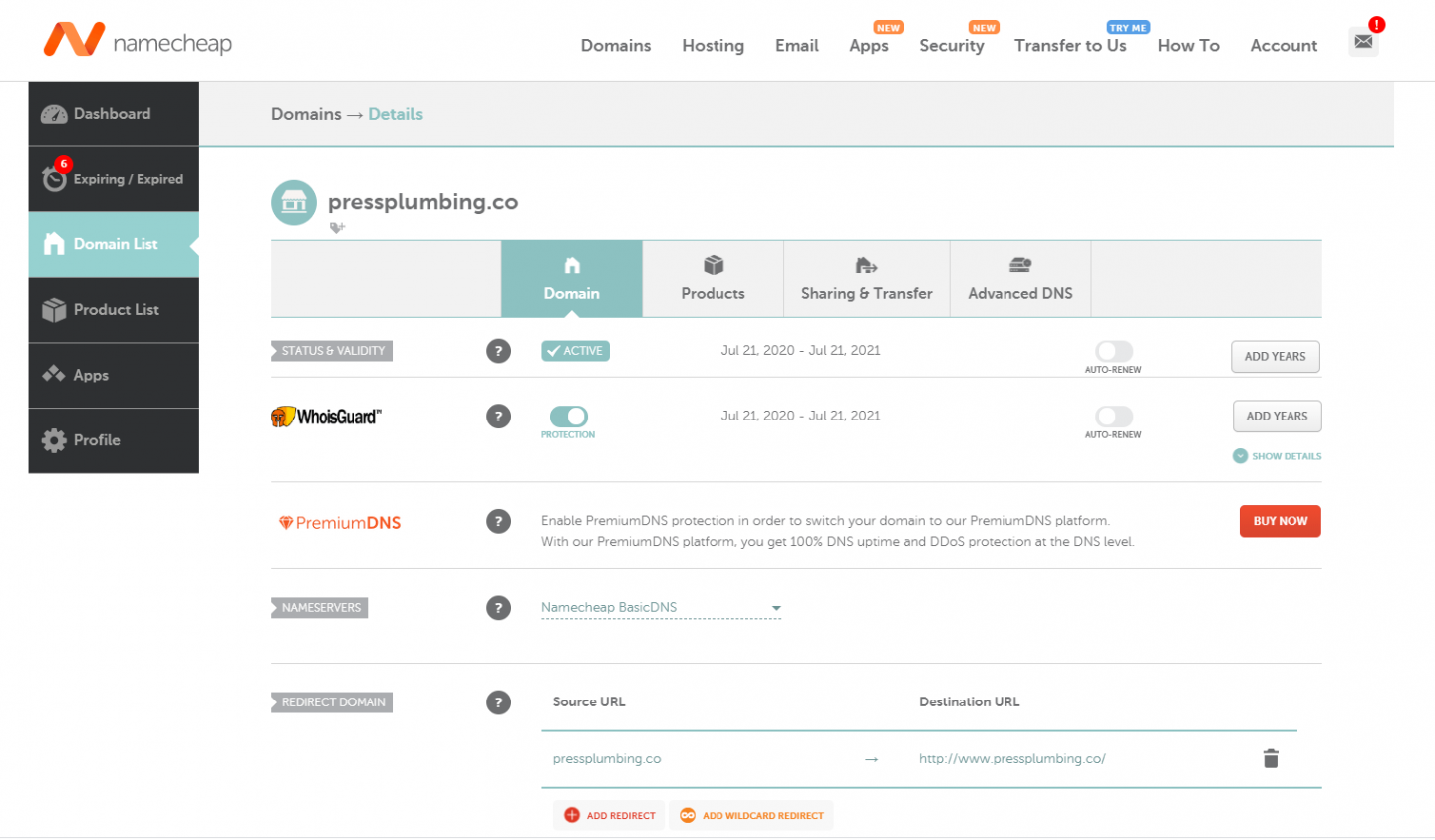Open the Account menu

(1284, 45)
